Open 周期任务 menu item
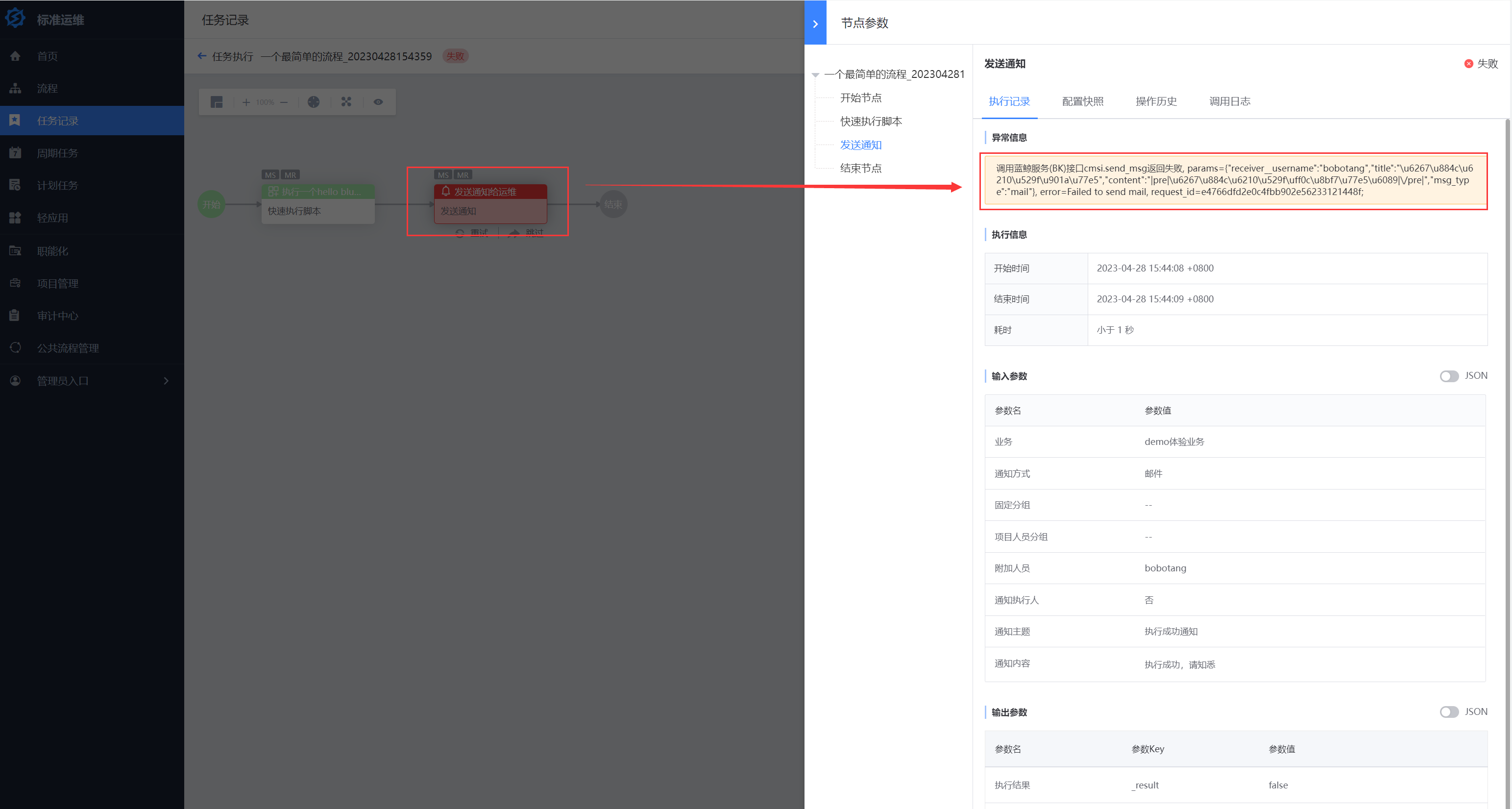 pos(92,153)
